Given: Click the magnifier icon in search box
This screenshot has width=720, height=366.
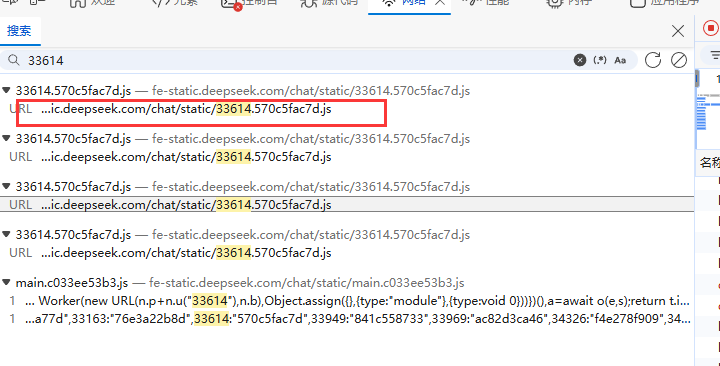Looking at the screenshot, I should 14,60.
